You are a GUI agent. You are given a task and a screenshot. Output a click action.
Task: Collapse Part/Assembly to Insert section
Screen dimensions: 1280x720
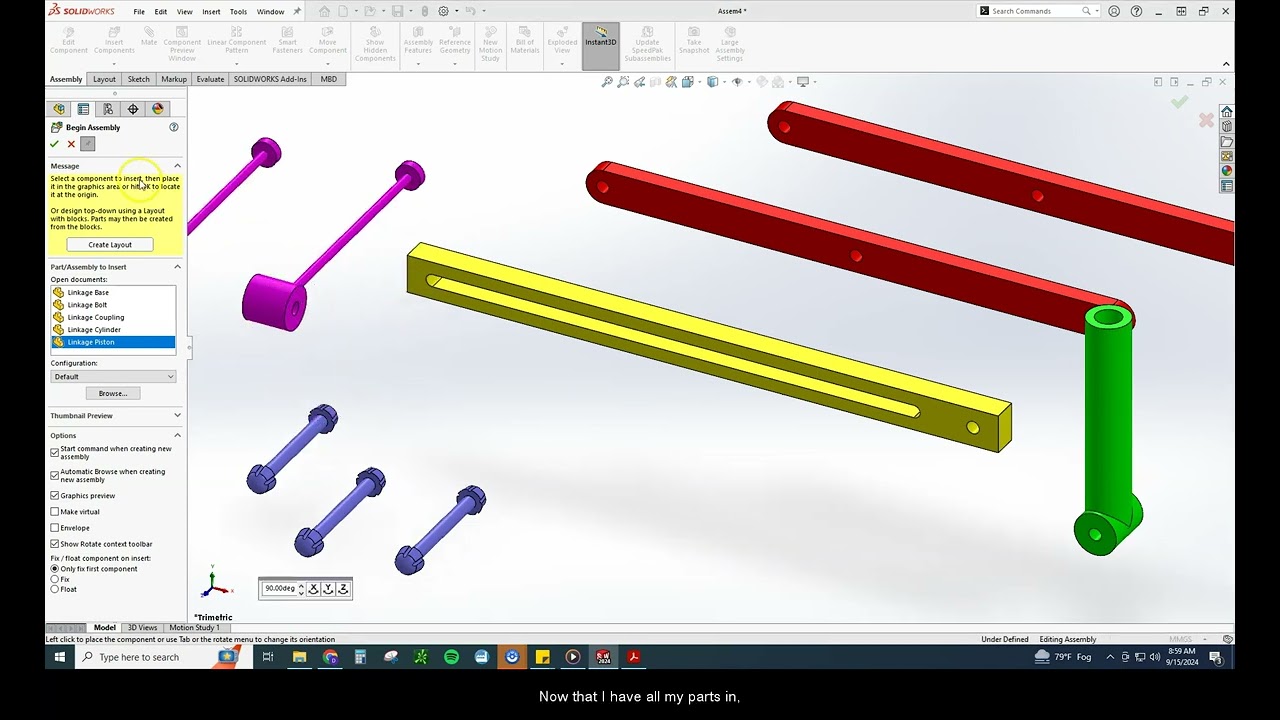click(177, 267)
